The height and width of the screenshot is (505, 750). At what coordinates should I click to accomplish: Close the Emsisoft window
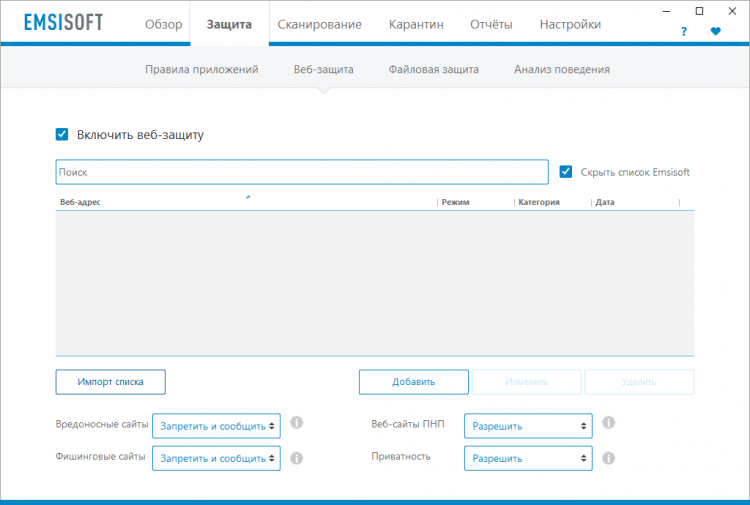[x=732, y=11]
